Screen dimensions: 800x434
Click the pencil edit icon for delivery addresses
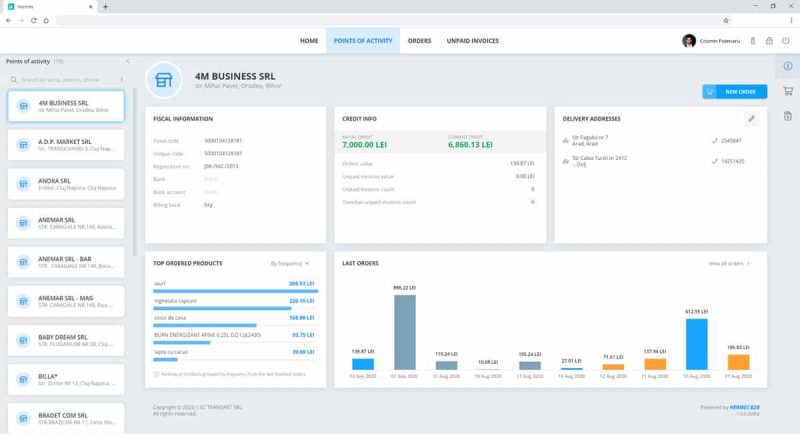pos(752,119)
